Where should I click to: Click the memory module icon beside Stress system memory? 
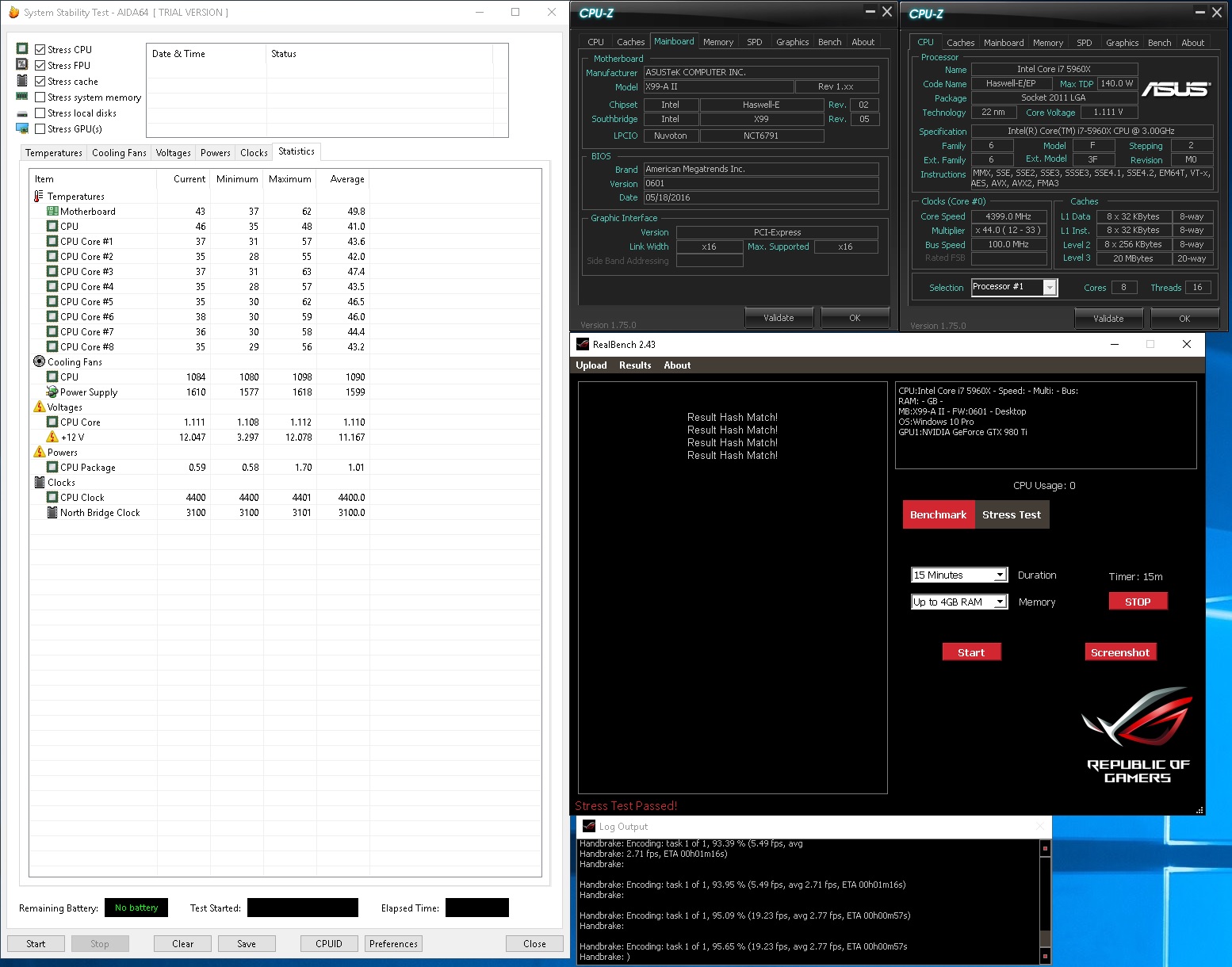click(x=22, y=97)
